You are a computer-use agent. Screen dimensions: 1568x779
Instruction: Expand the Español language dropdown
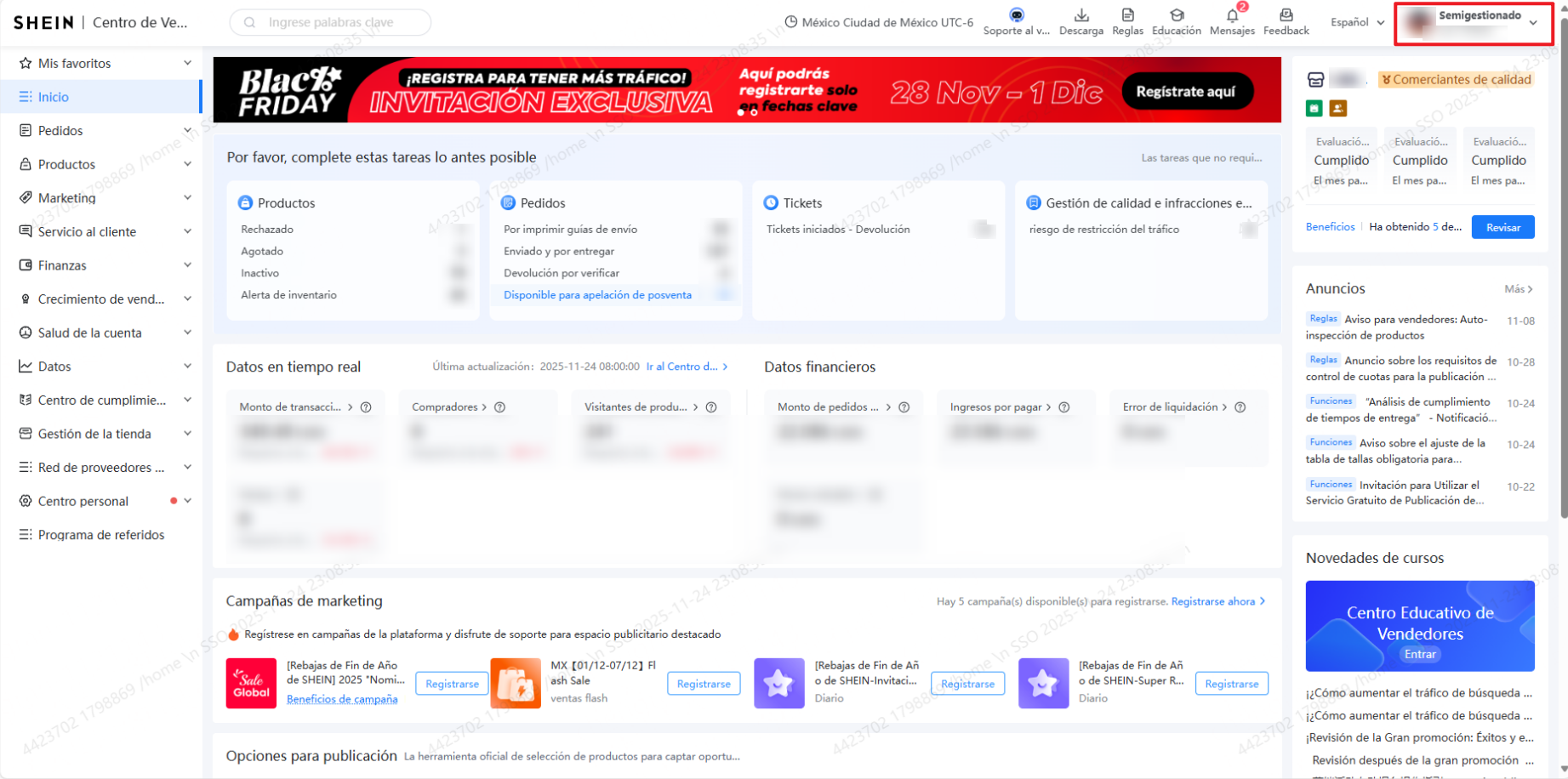click(1358, 23)
